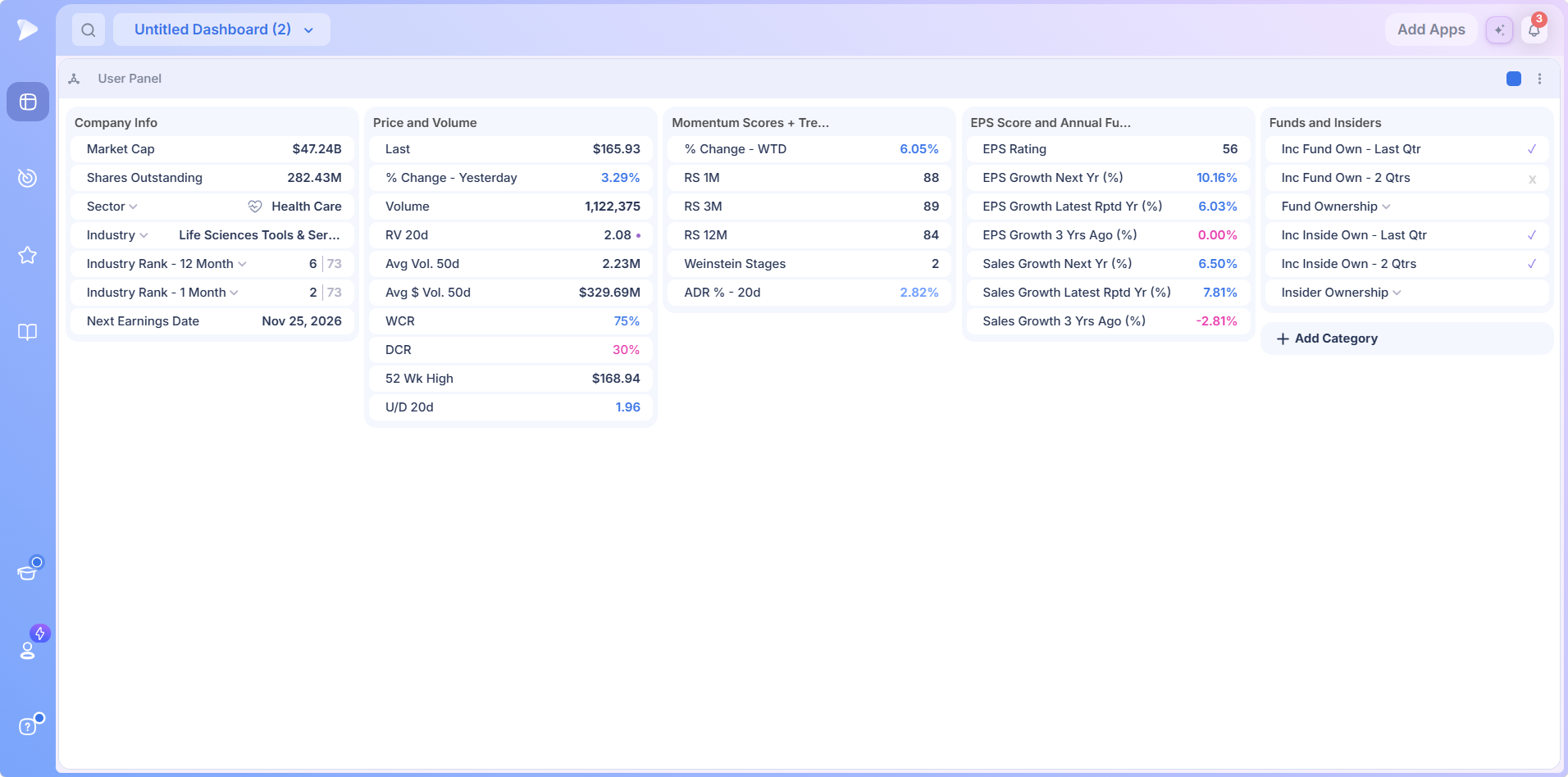Click the WCR value 75%
1568x777 pixels.
tap(627, 321)
